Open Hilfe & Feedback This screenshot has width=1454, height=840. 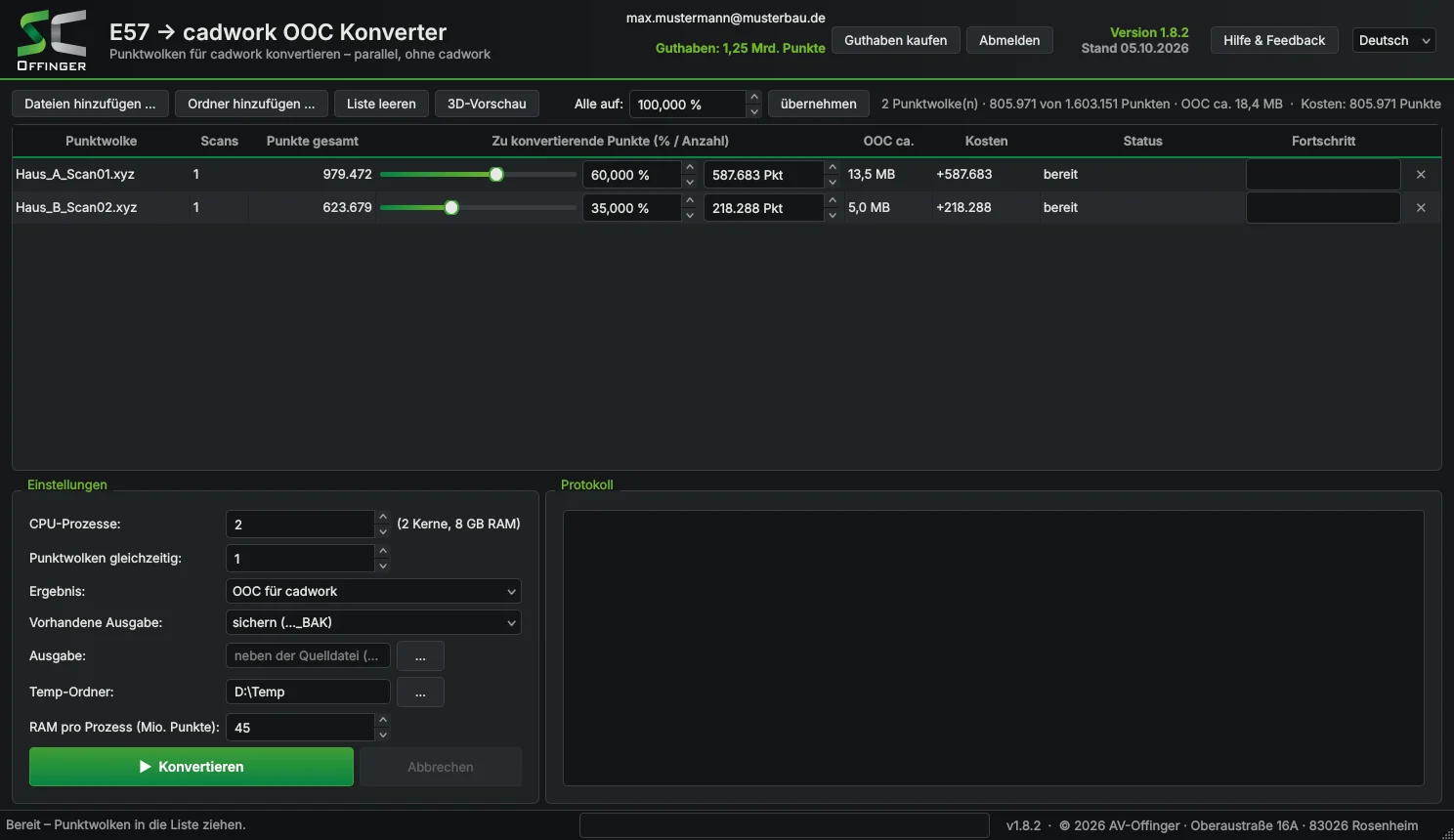1274,40
